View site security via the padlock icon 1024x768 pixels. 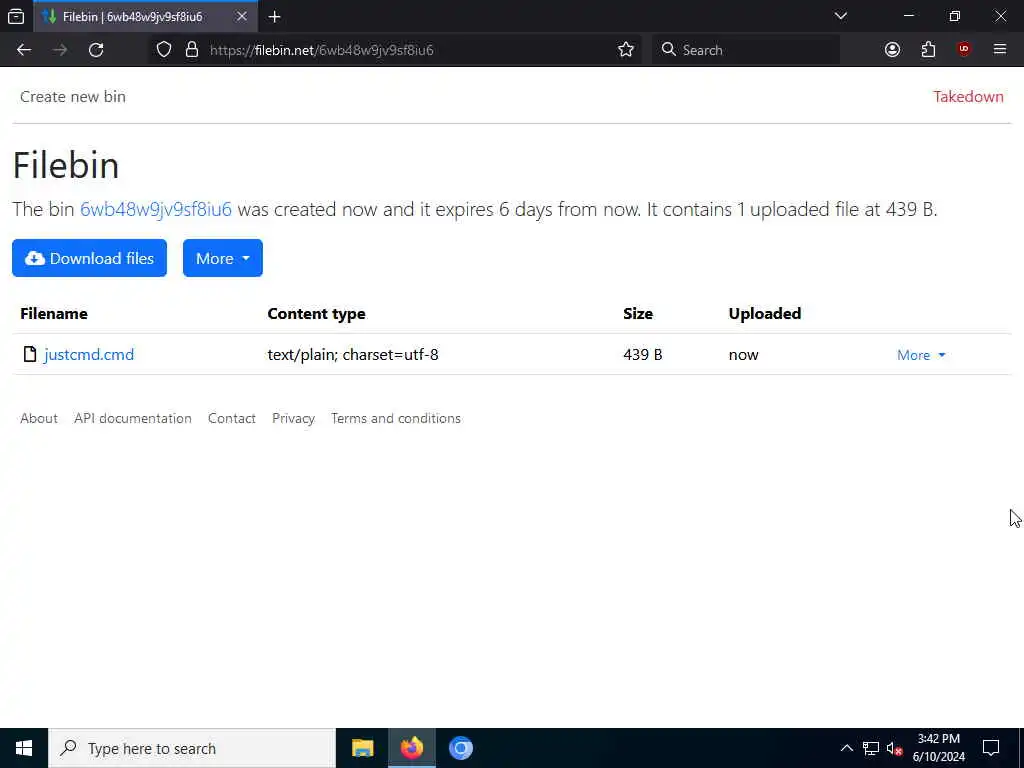tap(191, 50)
